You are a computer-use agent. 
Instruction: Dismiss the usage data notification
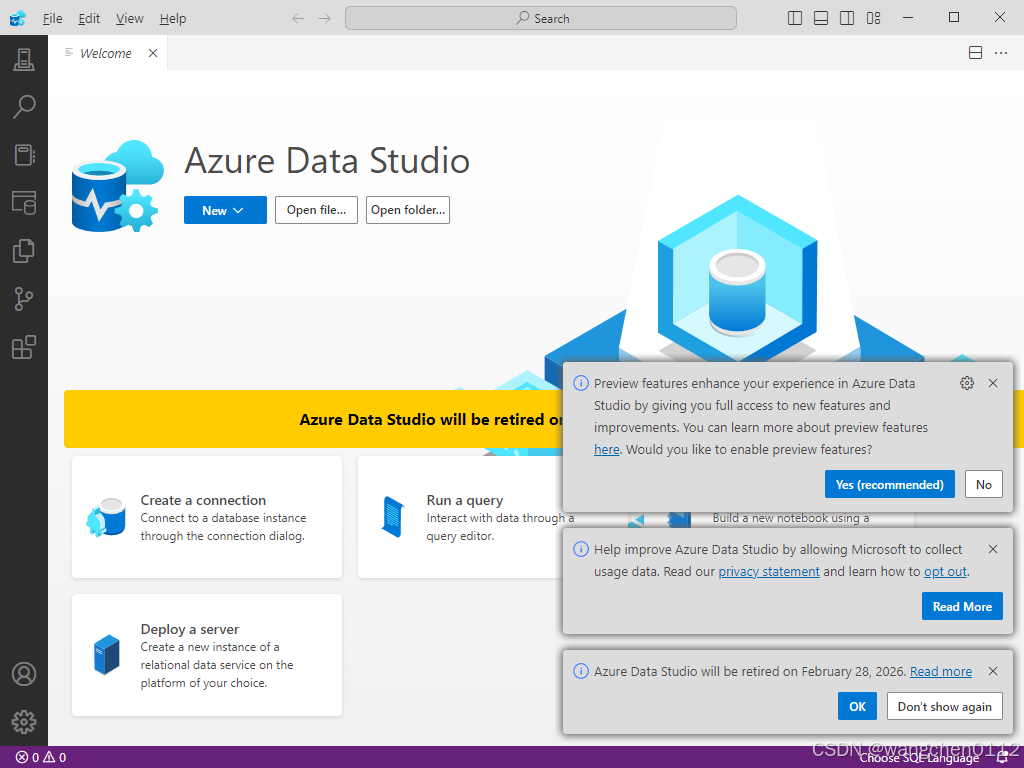point(993,549)
